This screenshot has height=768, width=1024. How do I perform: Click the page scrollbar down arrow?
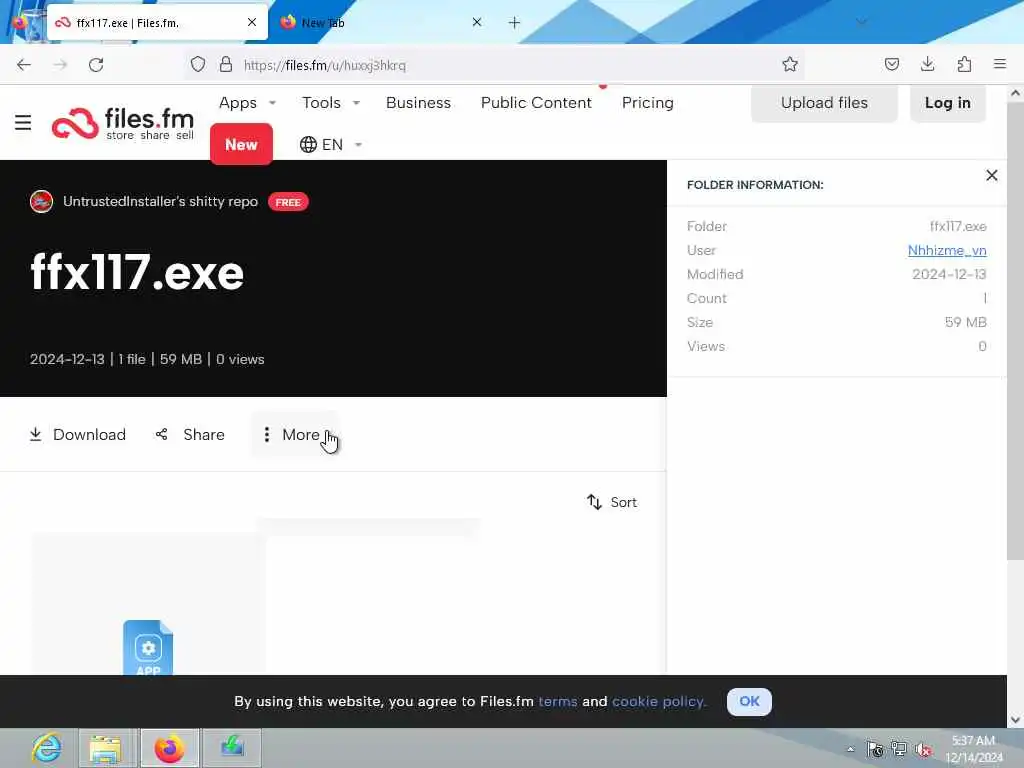(1015, 720)
